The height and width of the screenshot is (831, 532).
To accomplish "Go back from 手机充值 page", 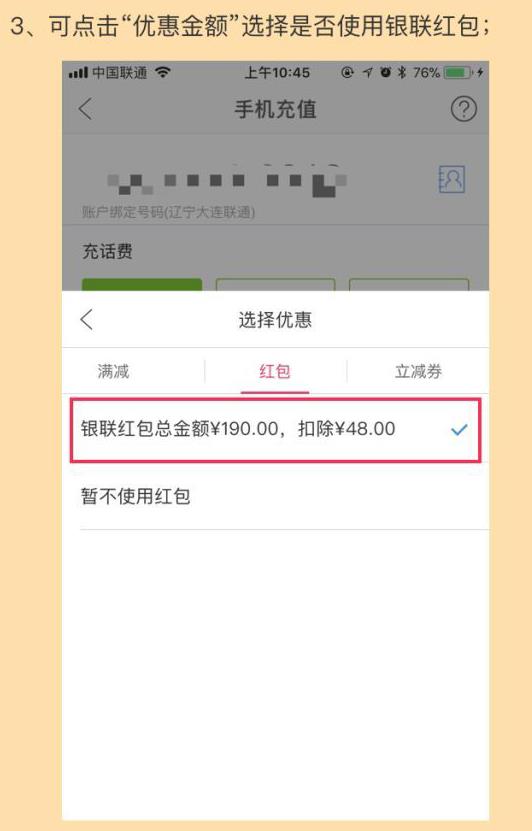I will click(x=85, y=109).
